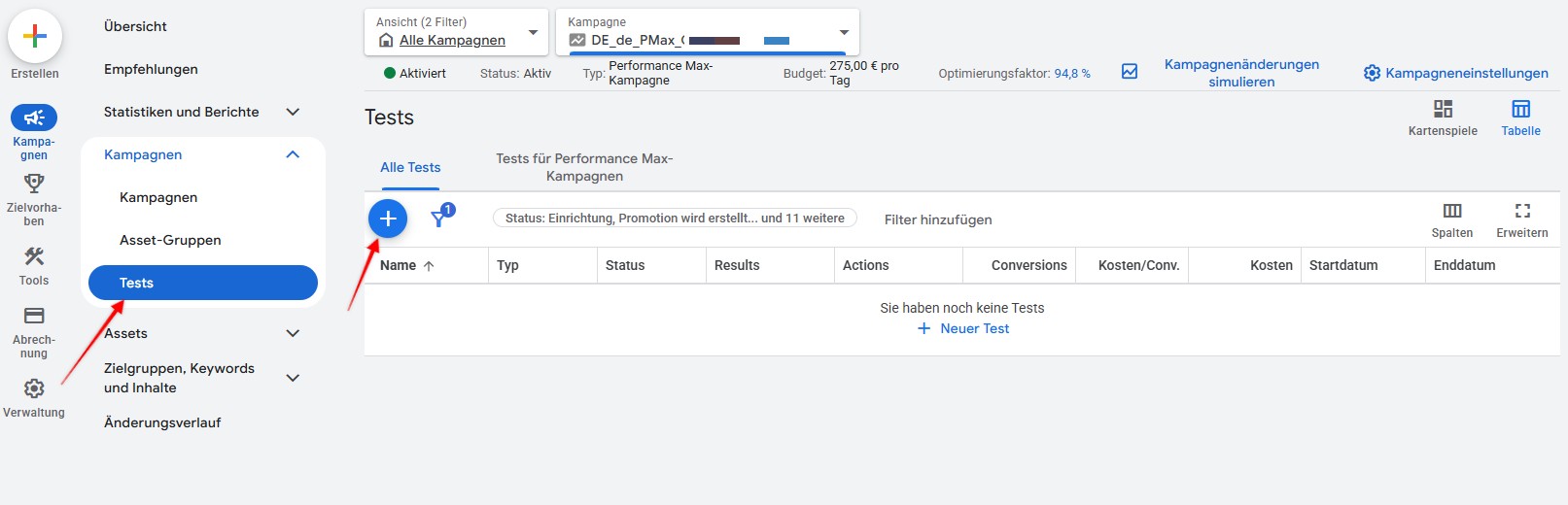Click the filter funnel icon
The width and height of the screenshot is (1568, 505).
[x=441, y=217]
